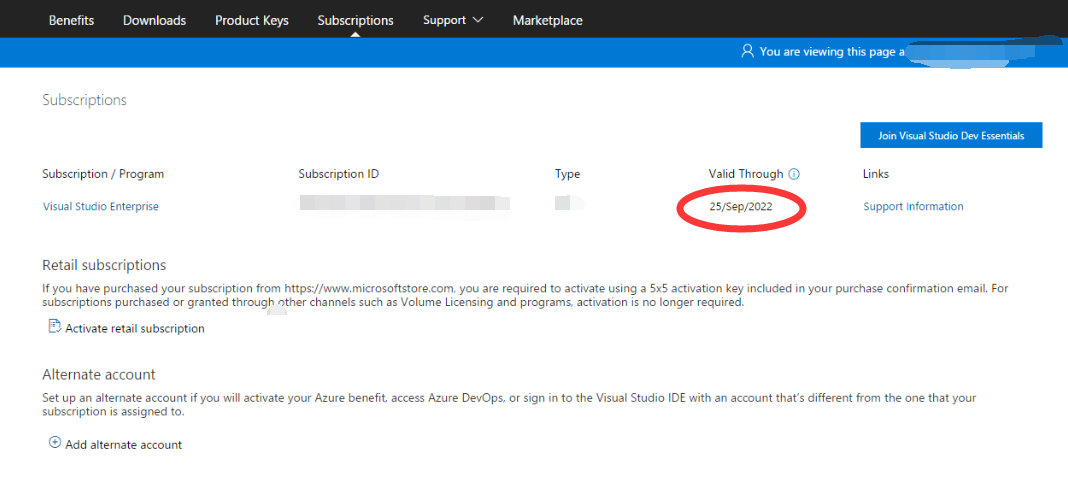Switch to the Product Keys tab
The image size is (1068, 481).
click(x=252, y=20)
